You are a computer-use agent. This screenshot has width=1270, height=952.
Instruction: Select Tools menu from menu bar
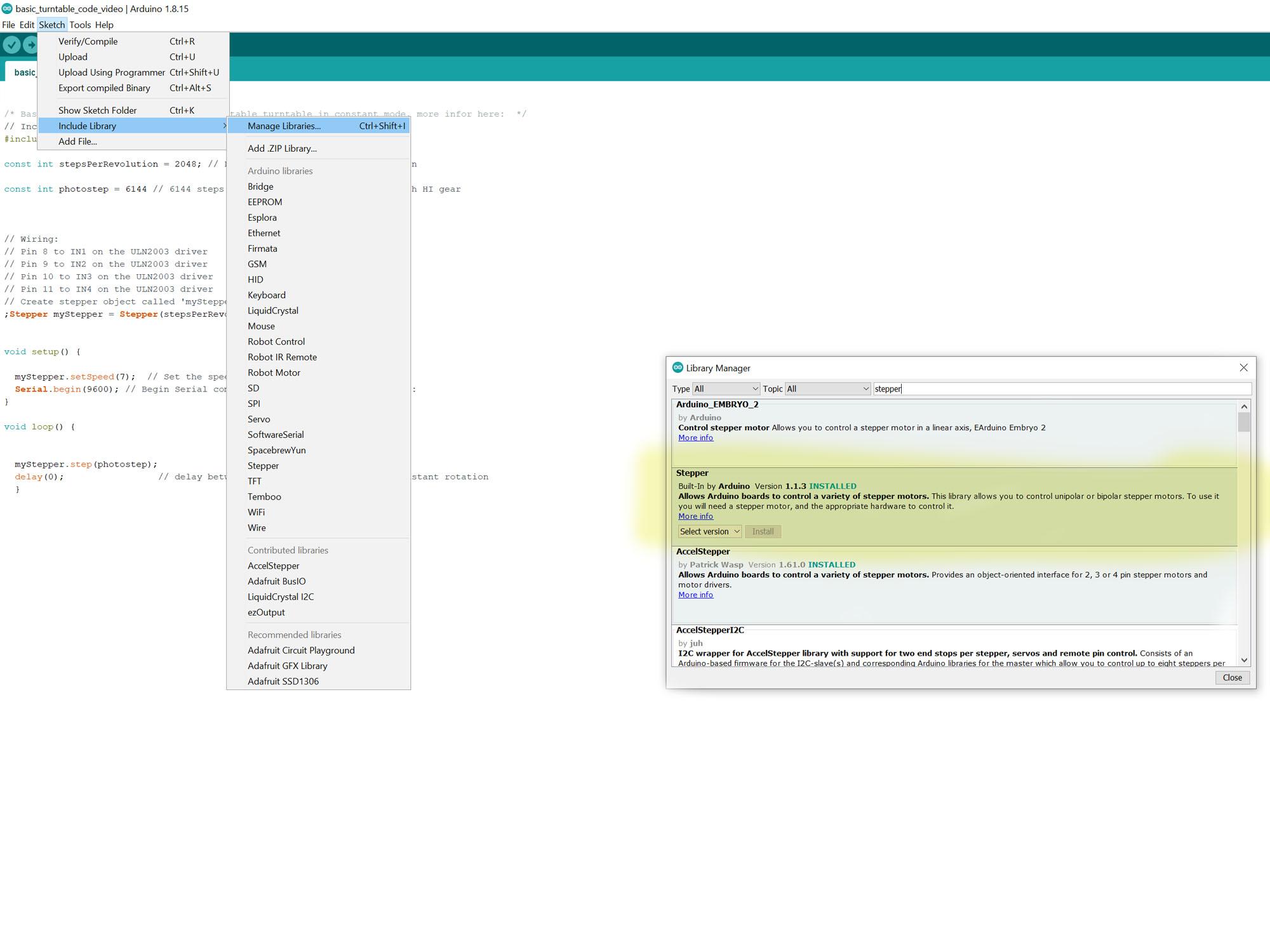(x=77, y=24)
